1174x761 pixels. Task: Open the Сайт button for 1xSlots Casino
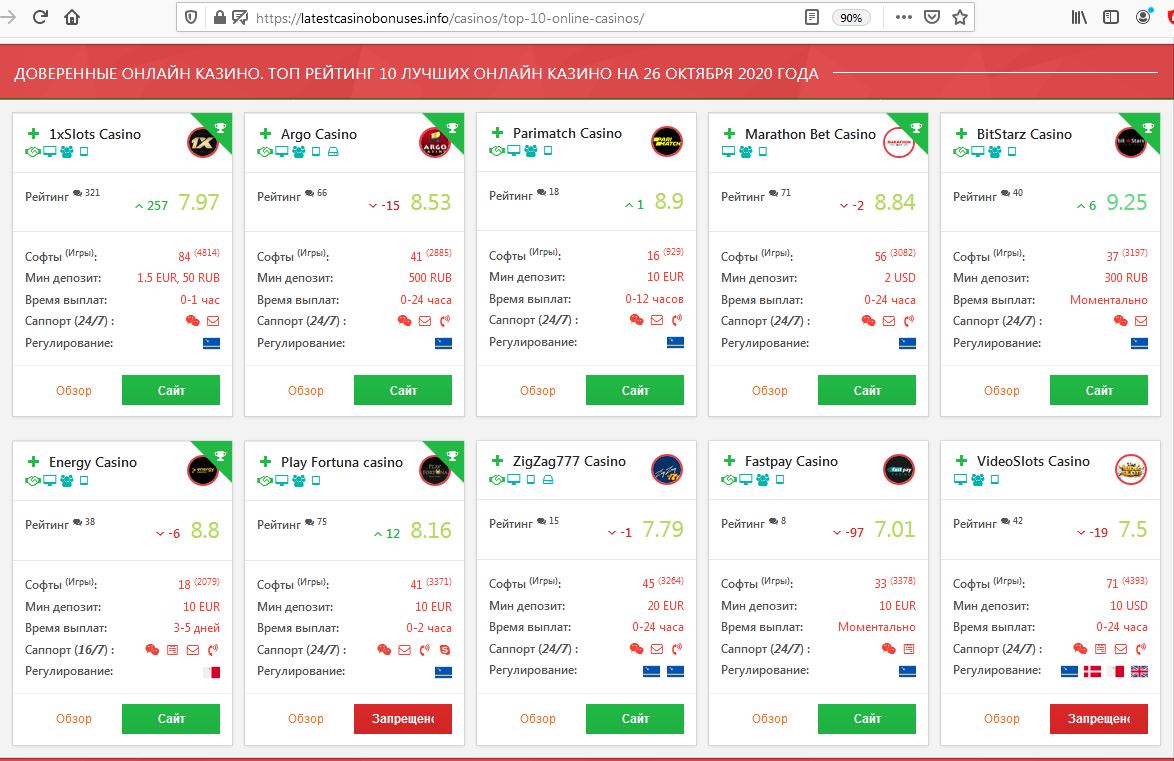(x=171, y=390)
